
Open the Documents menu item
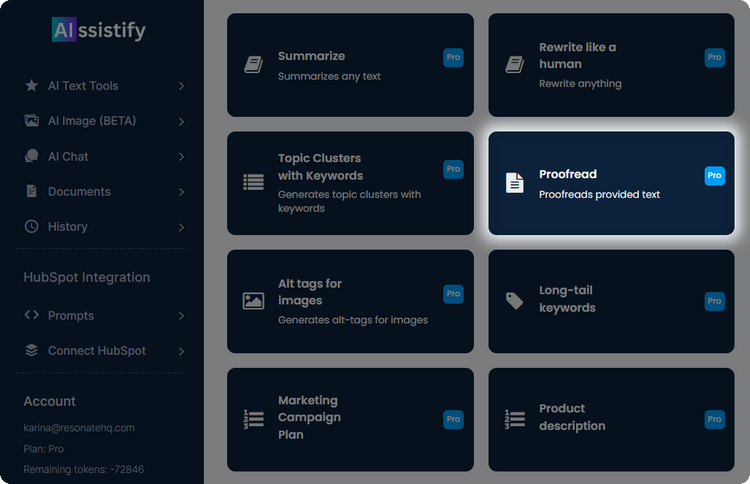tap(79, 191)
